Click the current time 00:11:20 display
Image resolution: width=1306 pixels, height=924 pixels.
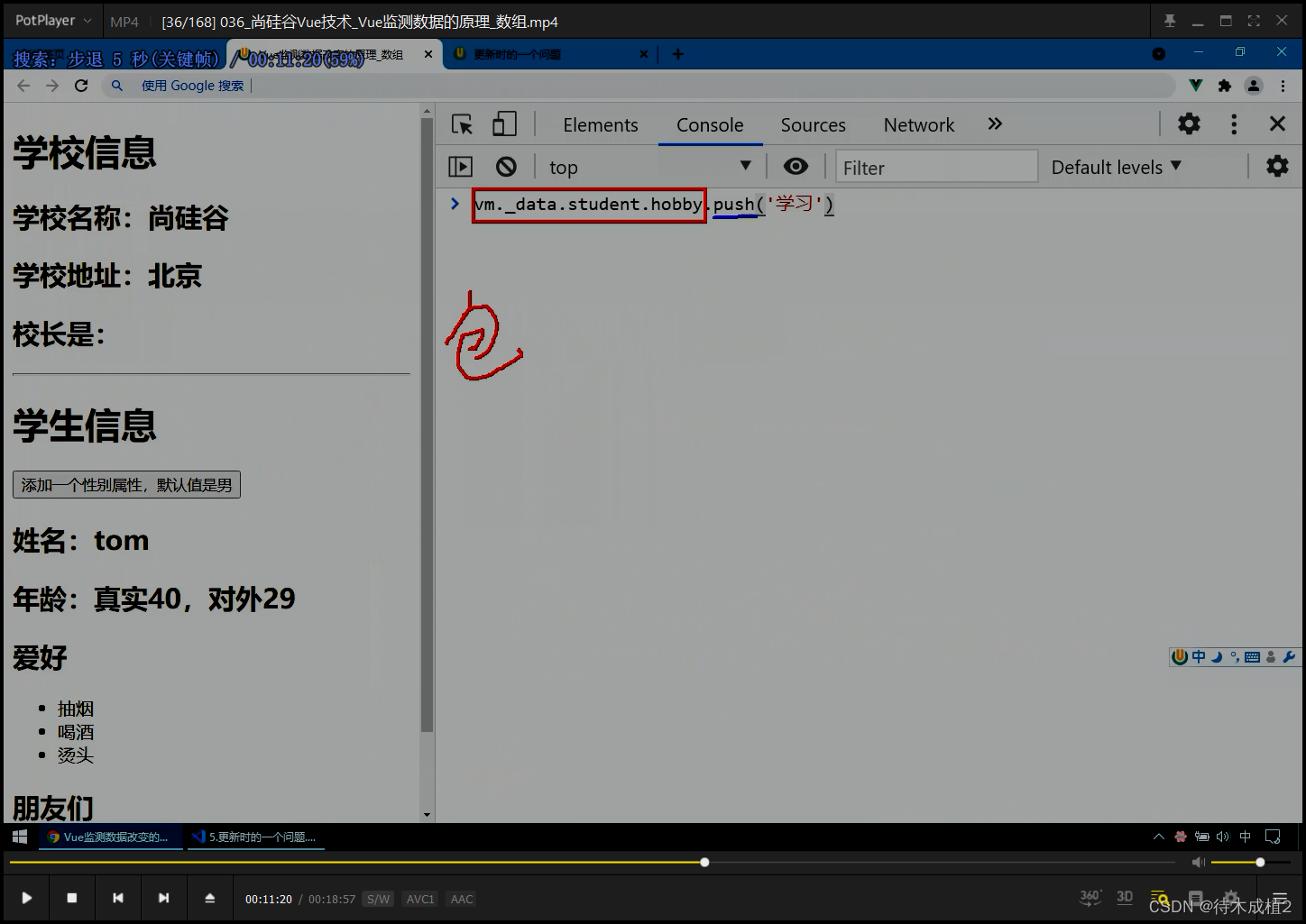click(x=269, y=899)
